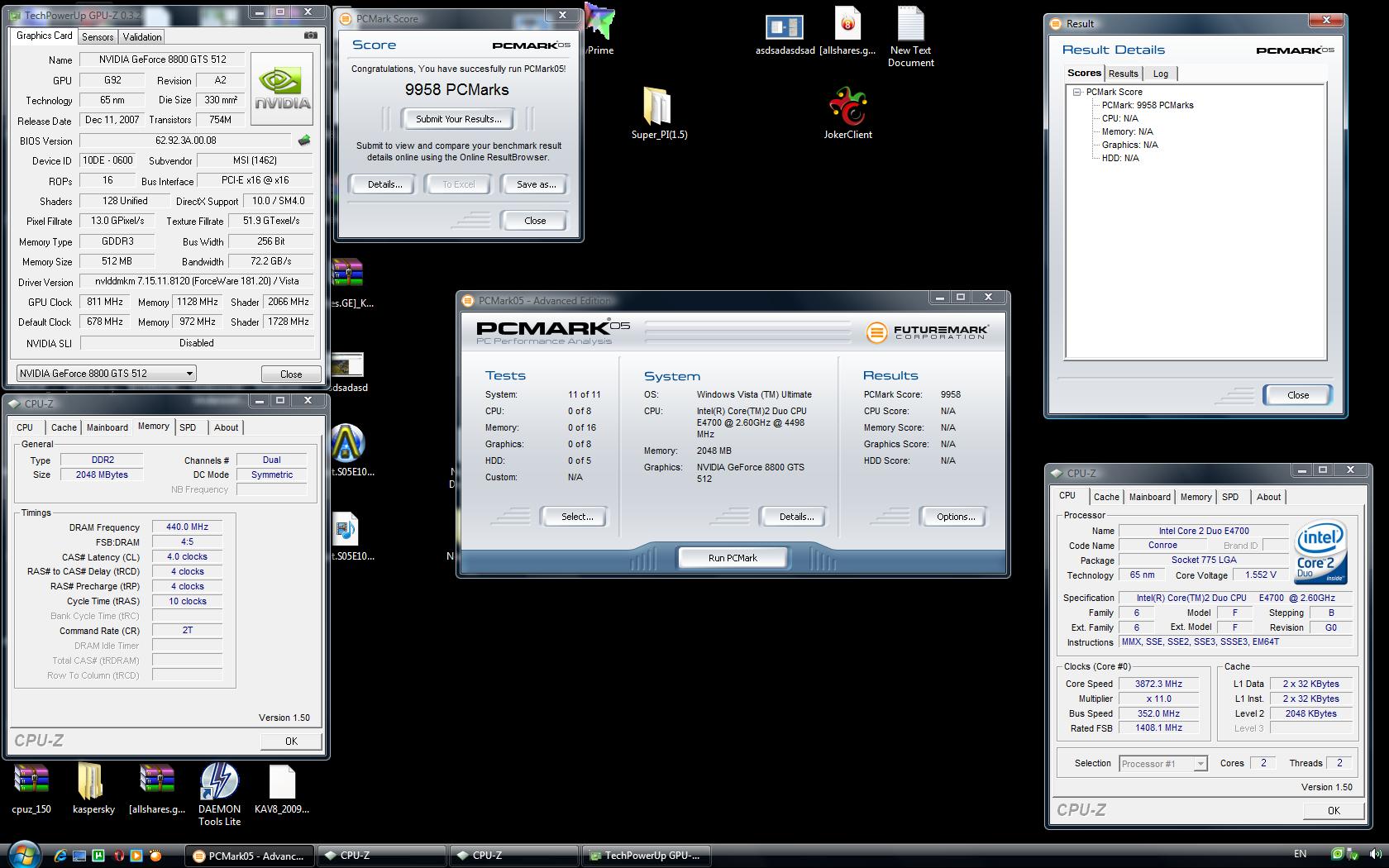1389x868 pixels.
Task: Click the FSB:DRAM 4:5 value
Action: click(187, 541)
